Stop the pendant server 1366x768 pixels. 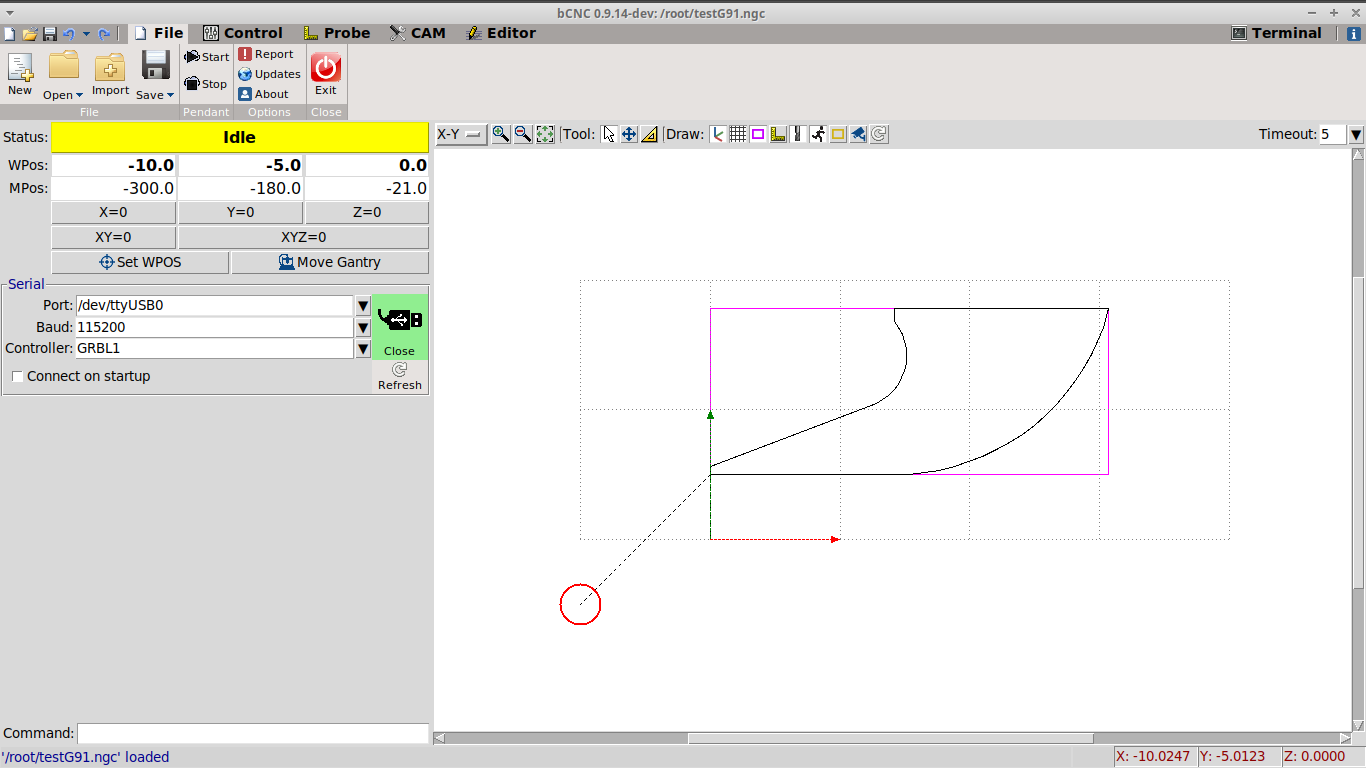point(206,84)
